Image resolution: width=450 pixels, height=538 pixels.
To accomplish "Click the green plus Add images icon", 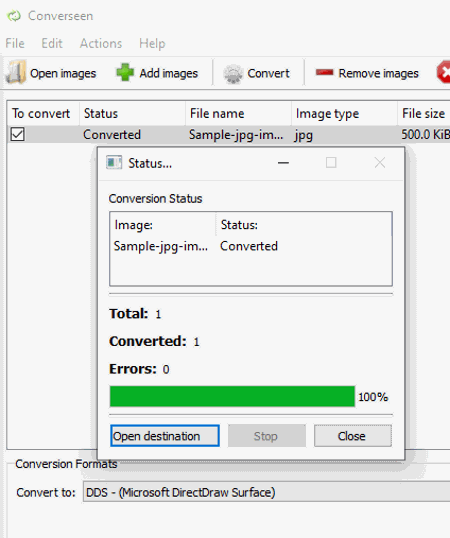I will click(x=125, y=72).
